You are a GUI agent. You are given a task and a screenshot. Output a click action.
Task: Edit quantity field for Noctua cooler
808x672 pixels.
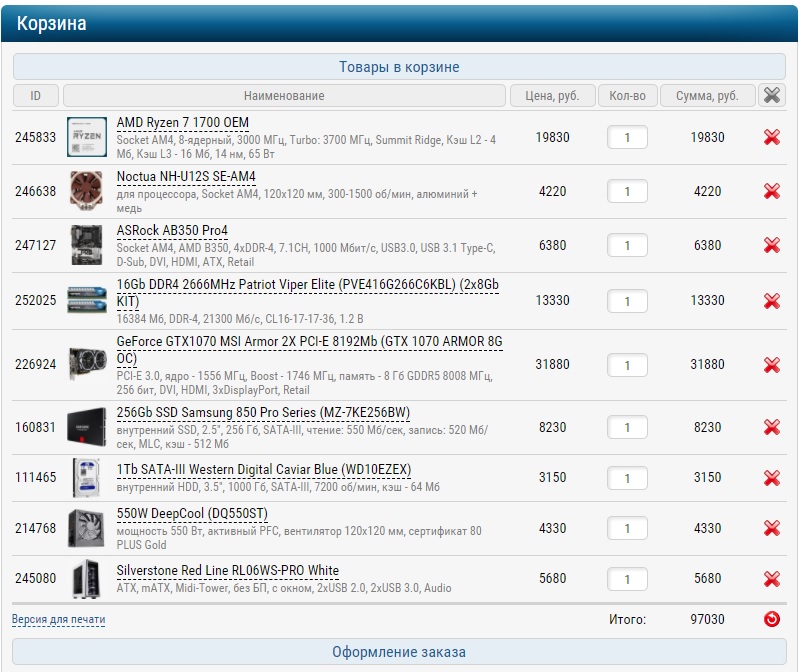point(627,192)
